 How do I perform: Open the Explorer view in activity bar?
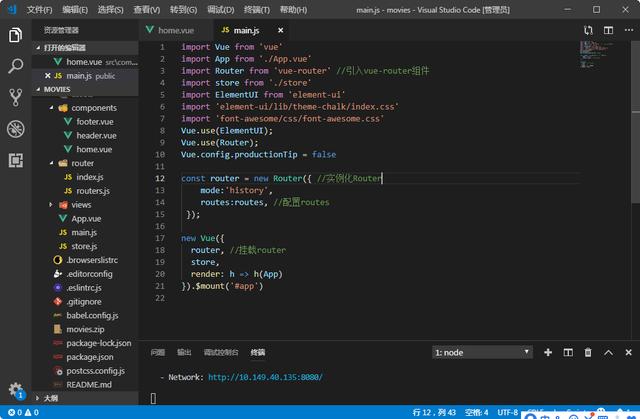15,35
